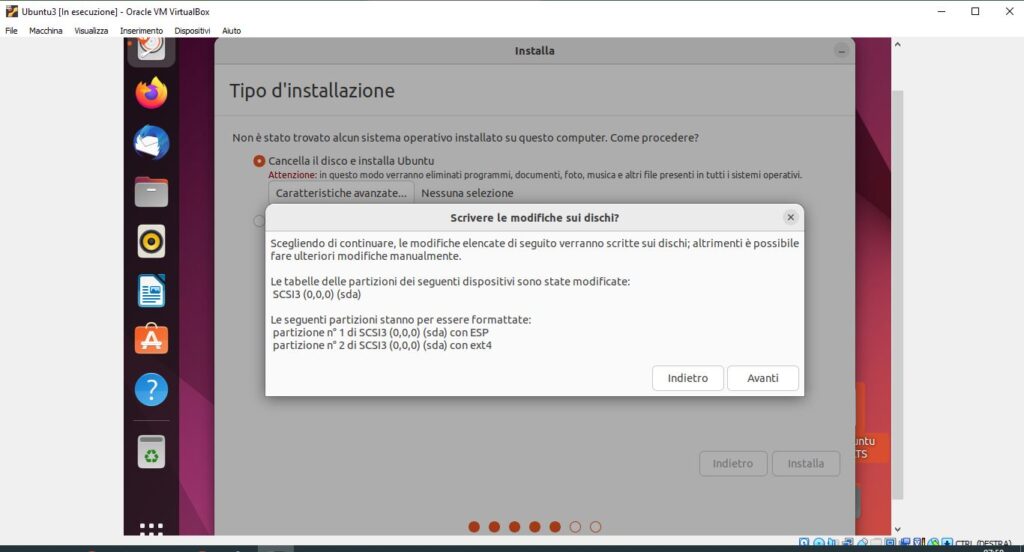Launch LibreOffice Writer from the dock
1024x552 pixels.
[x=151, y=291]
